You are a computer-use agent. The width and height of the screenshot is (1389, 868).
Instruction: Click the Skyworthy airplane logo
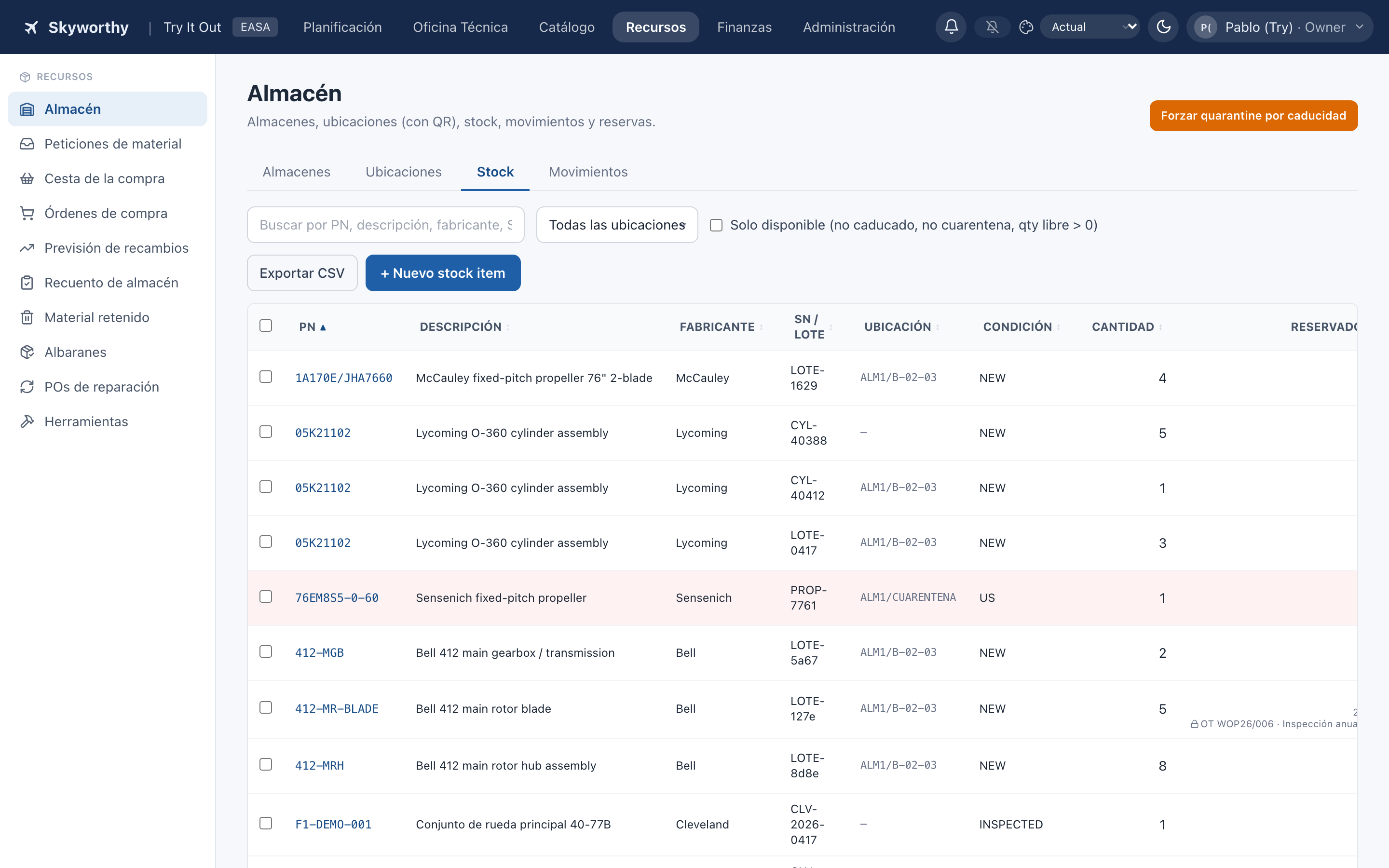[31, 27]
